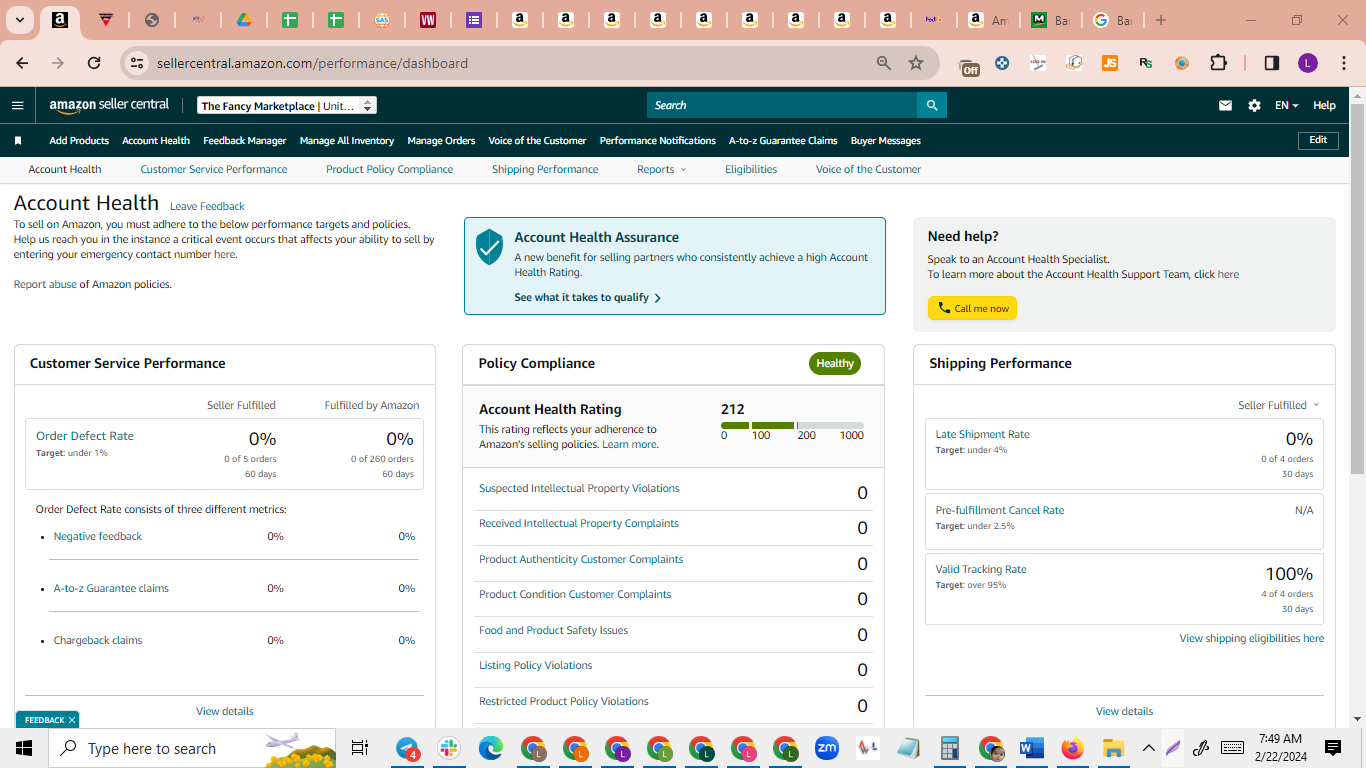Click the Leave Feedback link
Image resolution: width=1366 pixels, height=768 pixels.
coord(207,206)
